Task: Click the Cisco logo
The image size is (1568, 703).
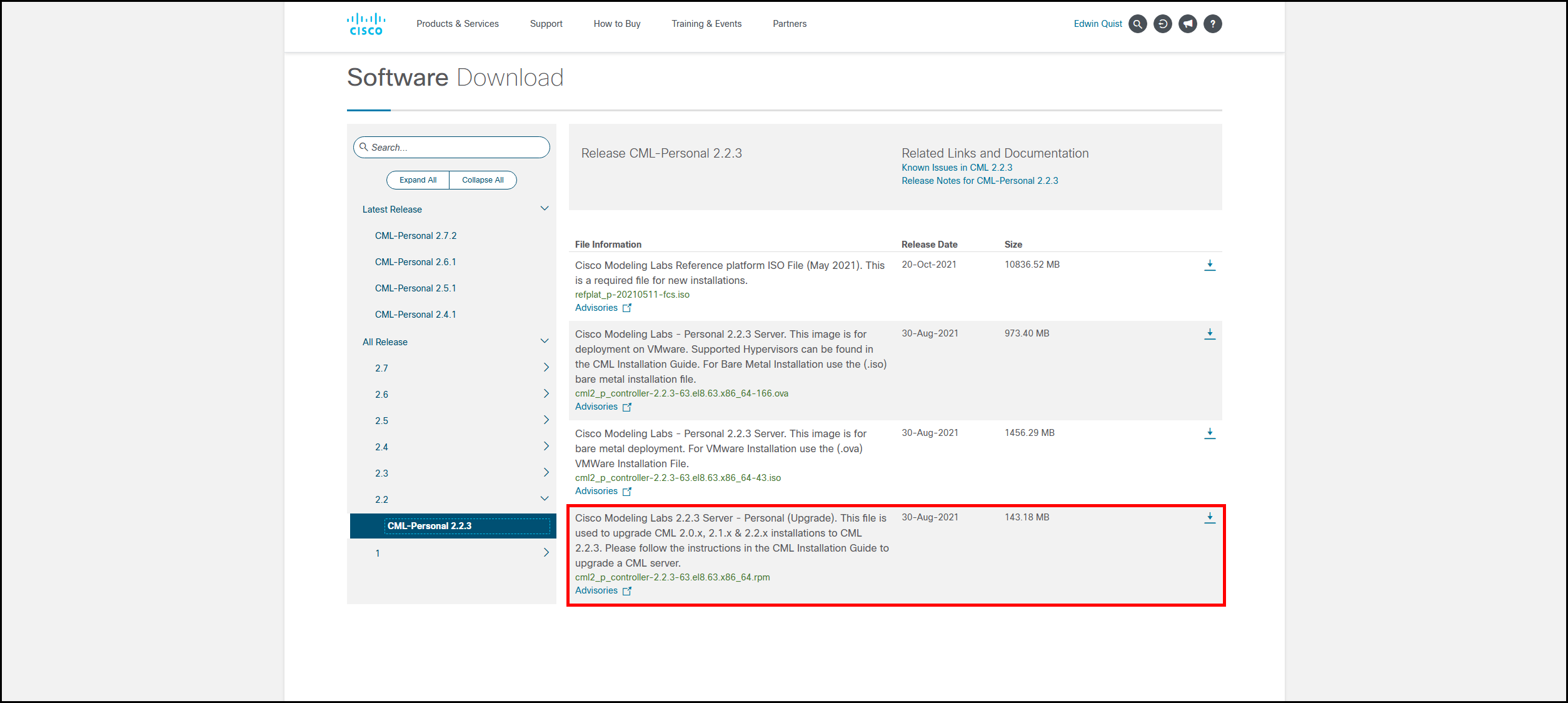Action: pyautogui.click(x=366, y=24)
